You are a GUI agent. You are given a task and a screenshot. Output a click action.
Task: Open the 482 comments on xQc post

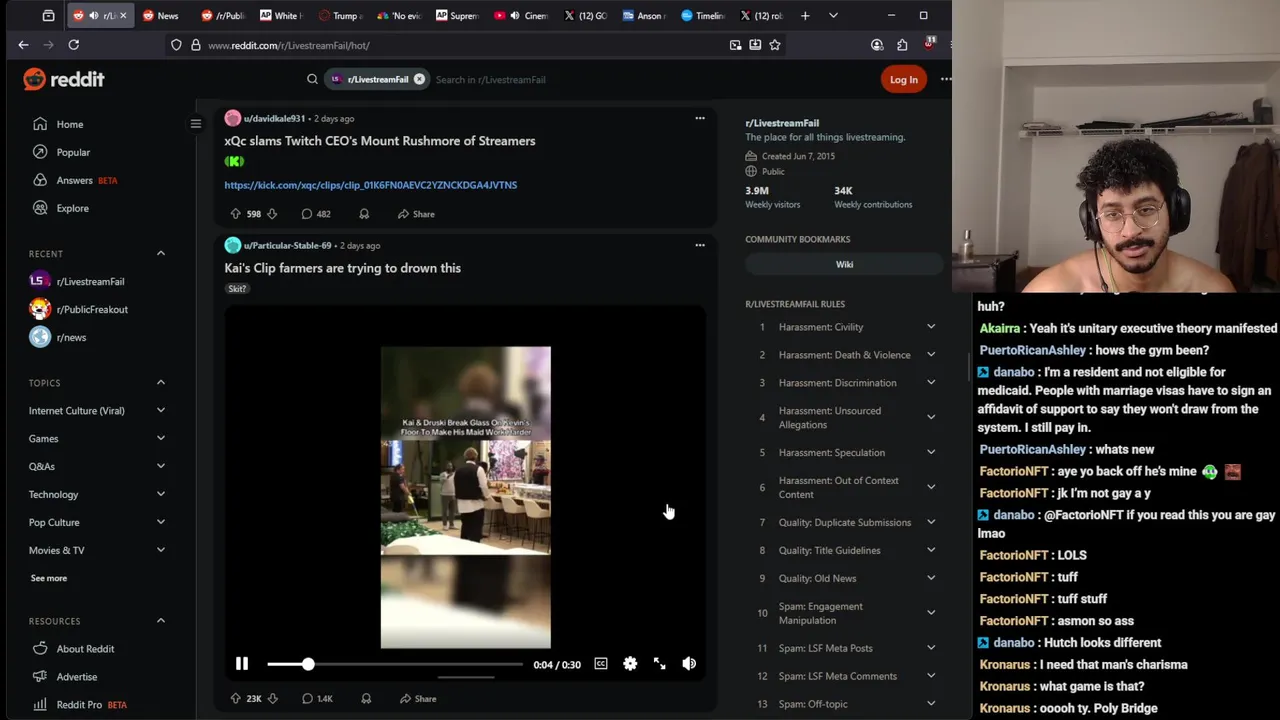pos(316,214)
